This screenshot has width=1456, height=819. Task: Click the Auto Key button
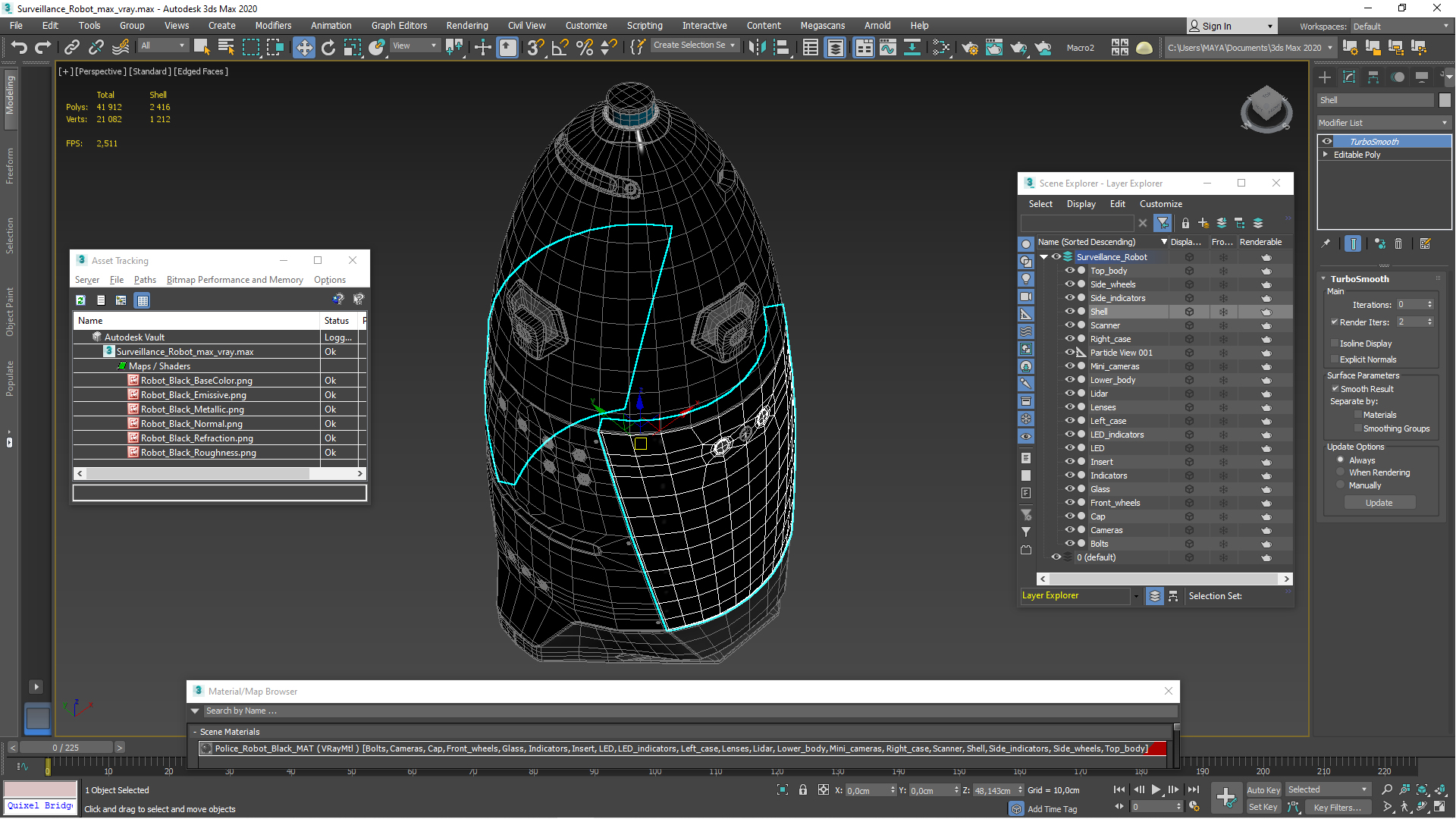1263,789
